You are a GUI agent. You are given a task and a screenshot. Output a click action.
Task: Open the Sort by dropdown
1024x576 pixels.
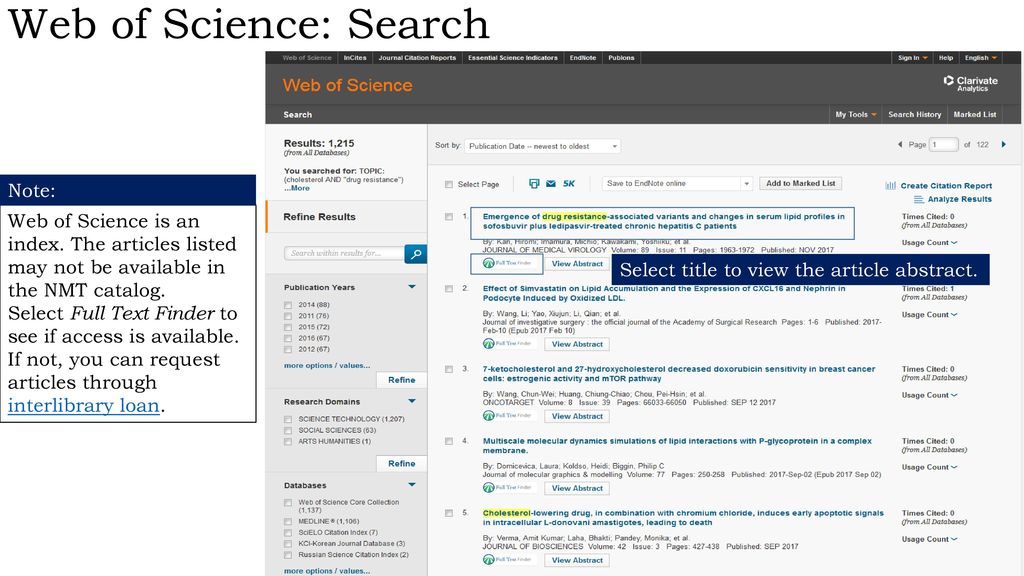(542, 146)
